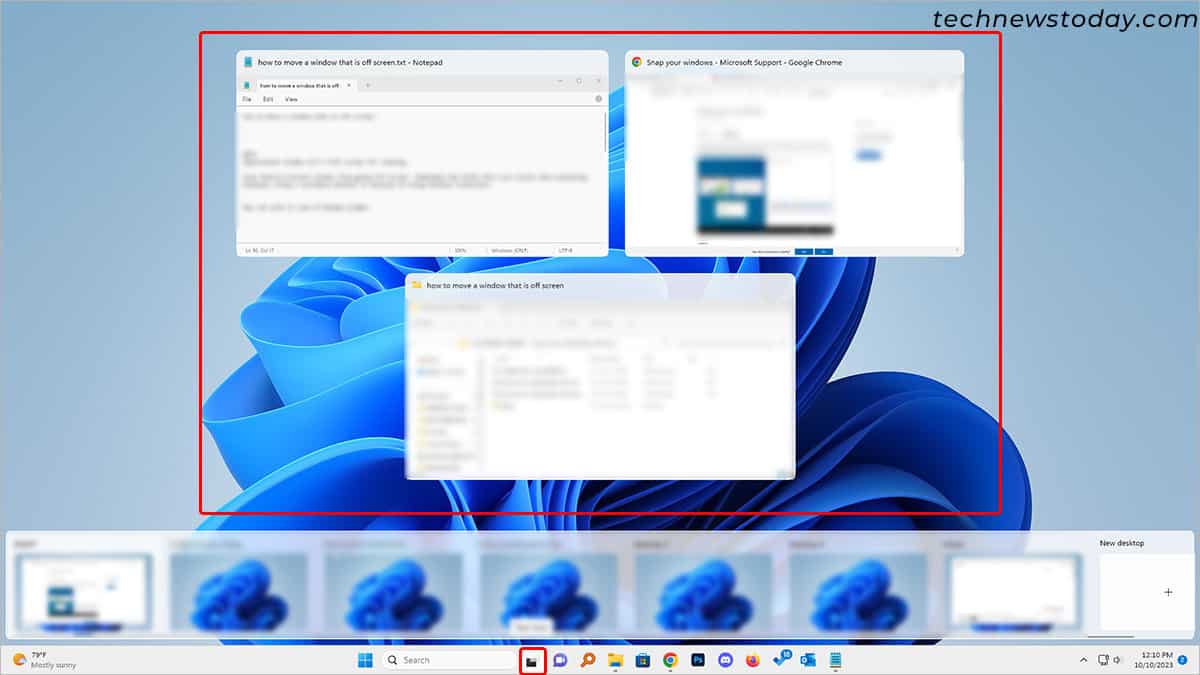Switch to the first virtual desktop thumbnail
Image resolution: width=1200 pixels, height=675 pixels.
tap(83, 591)
